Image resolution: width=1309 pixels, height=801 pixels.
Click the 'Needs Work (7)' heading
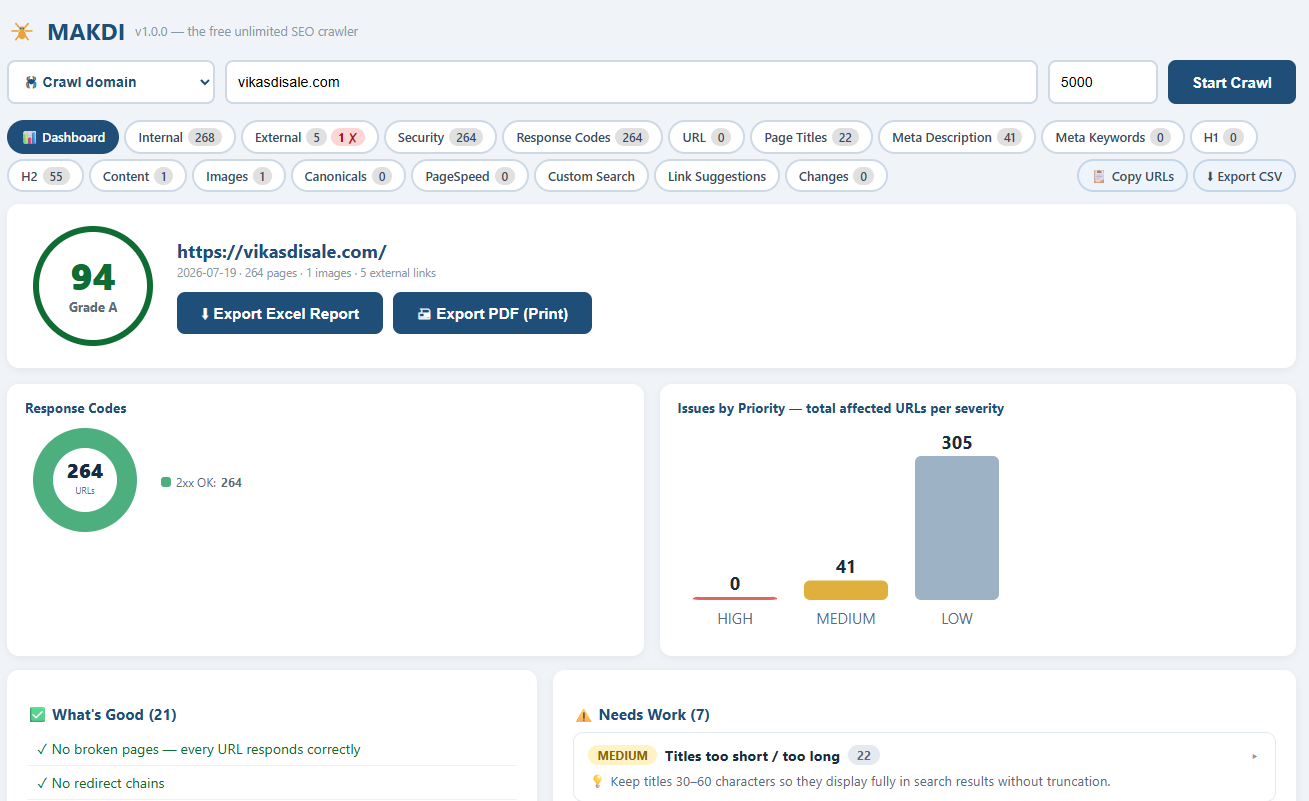tap(654, 715)
